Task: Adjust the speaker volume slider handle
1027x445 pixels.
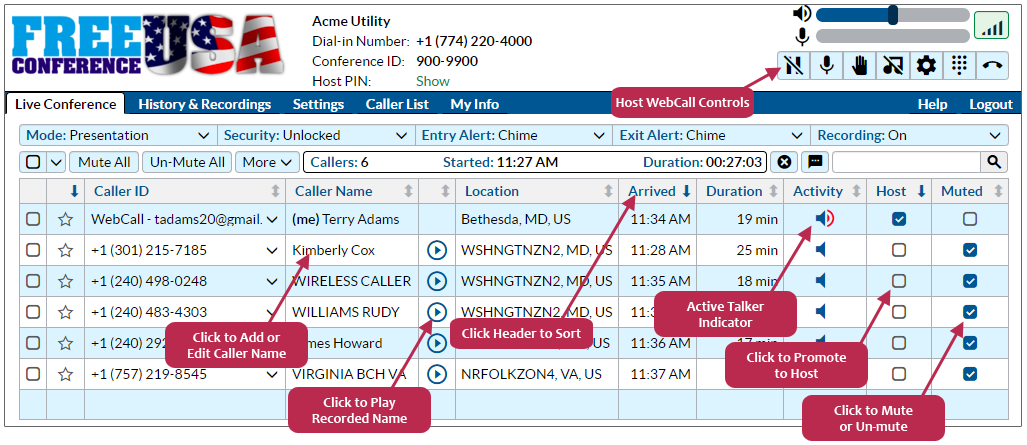Action: click(x=892, y=14)
